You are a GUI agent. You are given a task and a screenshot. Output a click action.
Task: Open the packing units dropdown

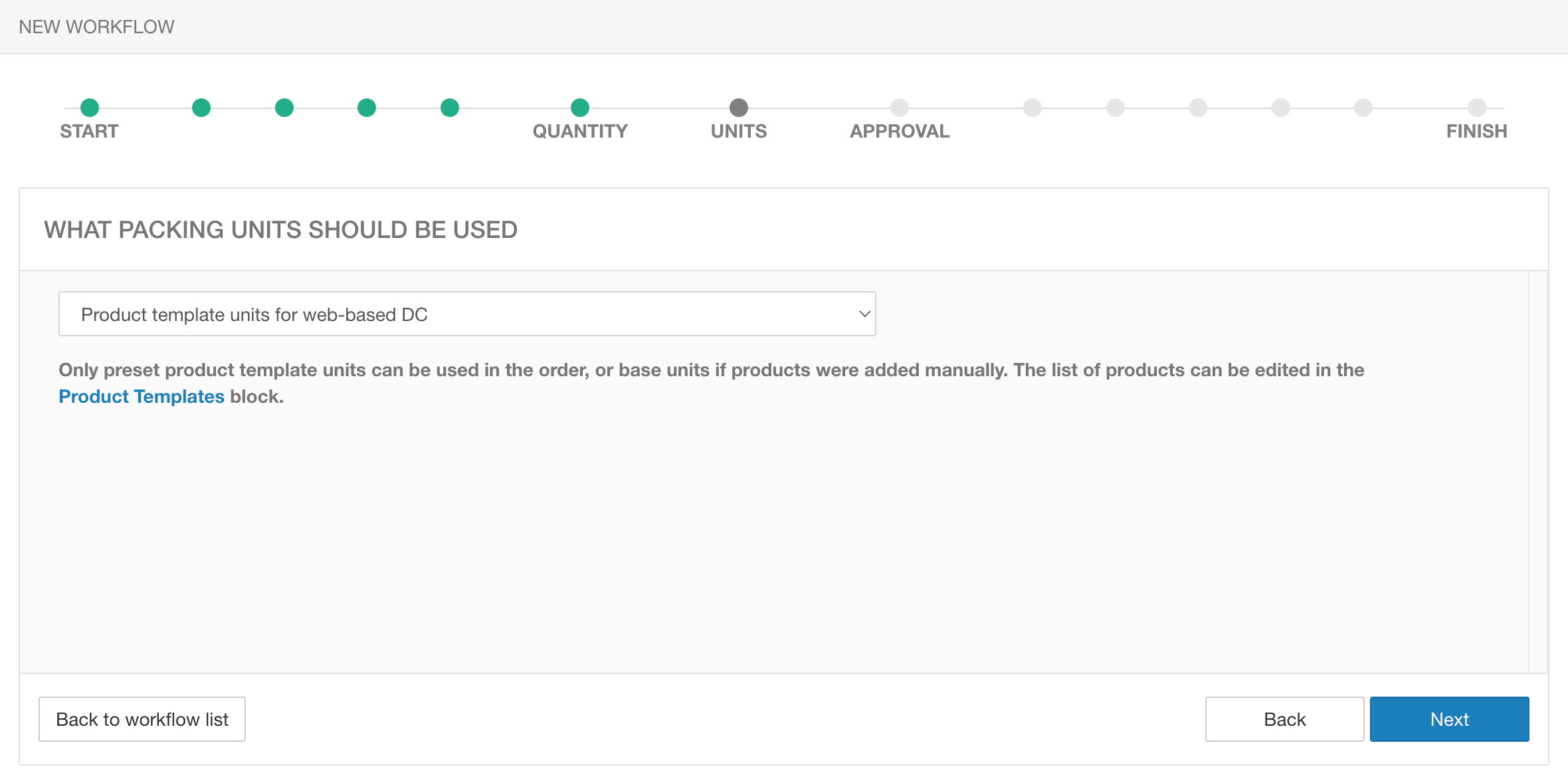click(466, 314)
